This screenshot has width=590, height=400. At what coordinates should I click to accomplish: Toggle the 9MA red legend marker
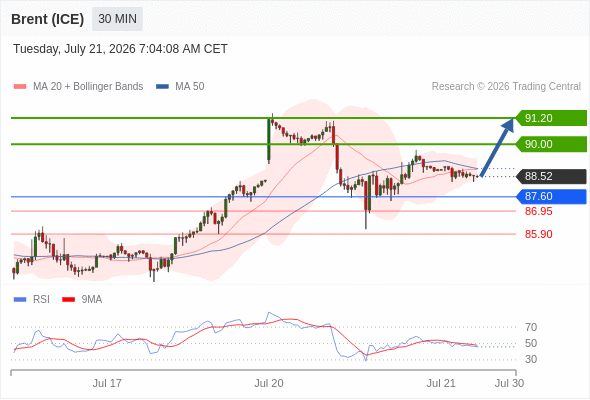[68, 300]
